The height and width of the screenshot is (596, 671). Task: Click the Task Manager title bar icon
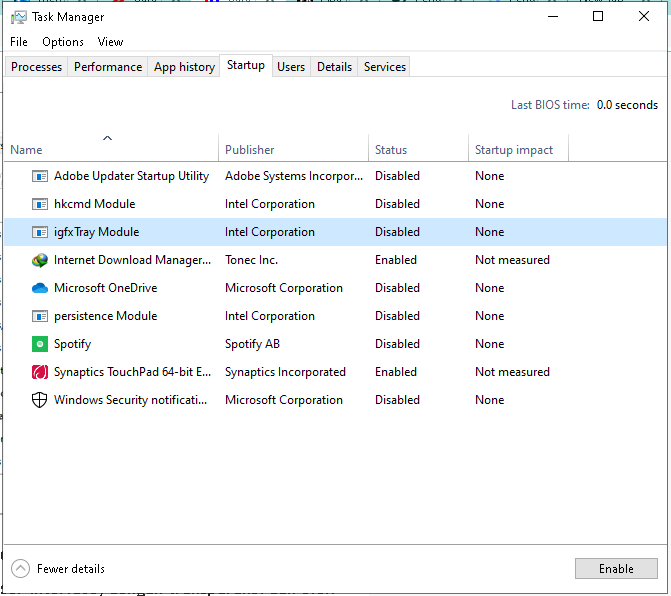coord(18,17)
